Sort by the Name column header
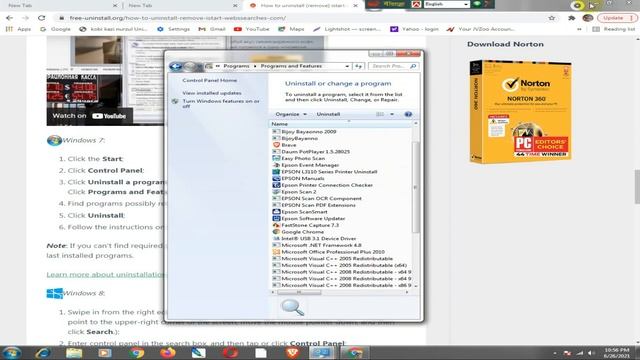This screenshot has width=640, height=360. pyautogui.click(x=340, y=124)
